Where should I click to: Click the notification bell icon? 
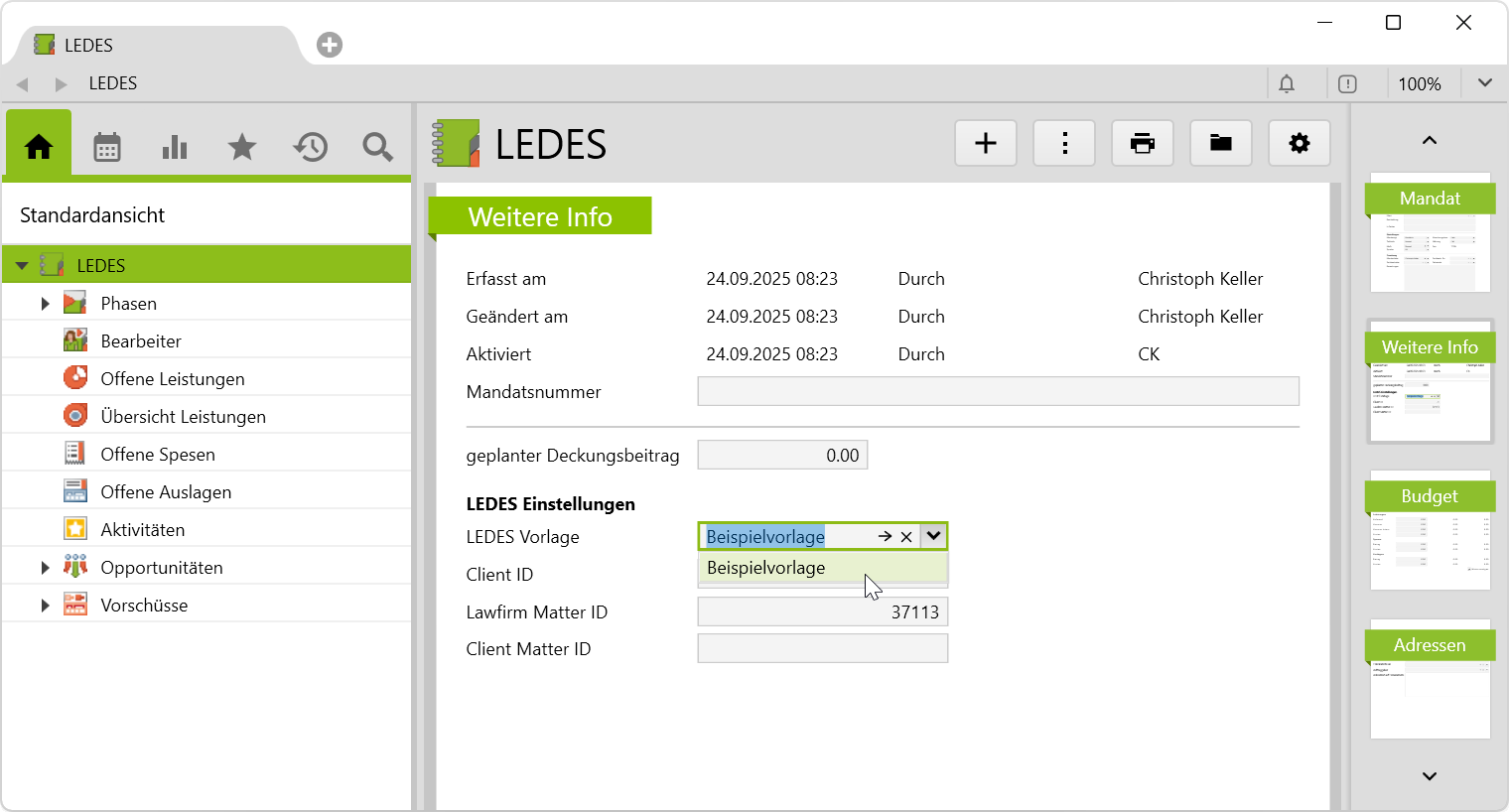(1287, 84)
